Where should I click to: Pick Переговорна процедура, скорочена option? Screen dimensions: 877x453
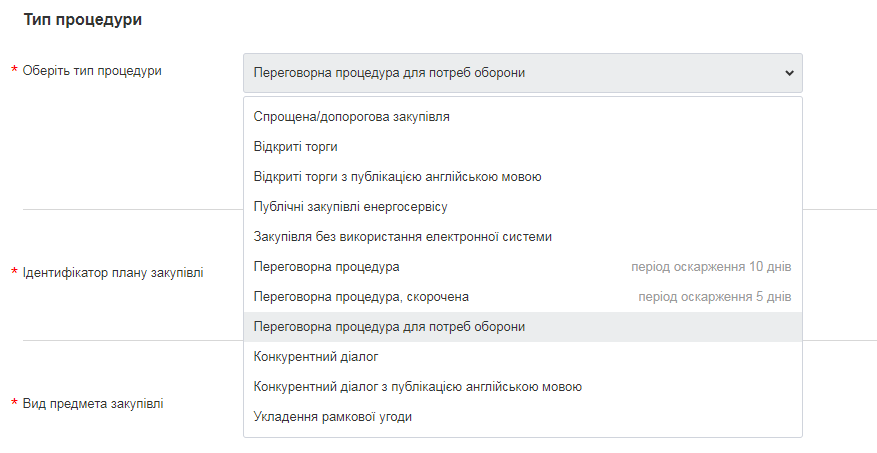(361, 297)
